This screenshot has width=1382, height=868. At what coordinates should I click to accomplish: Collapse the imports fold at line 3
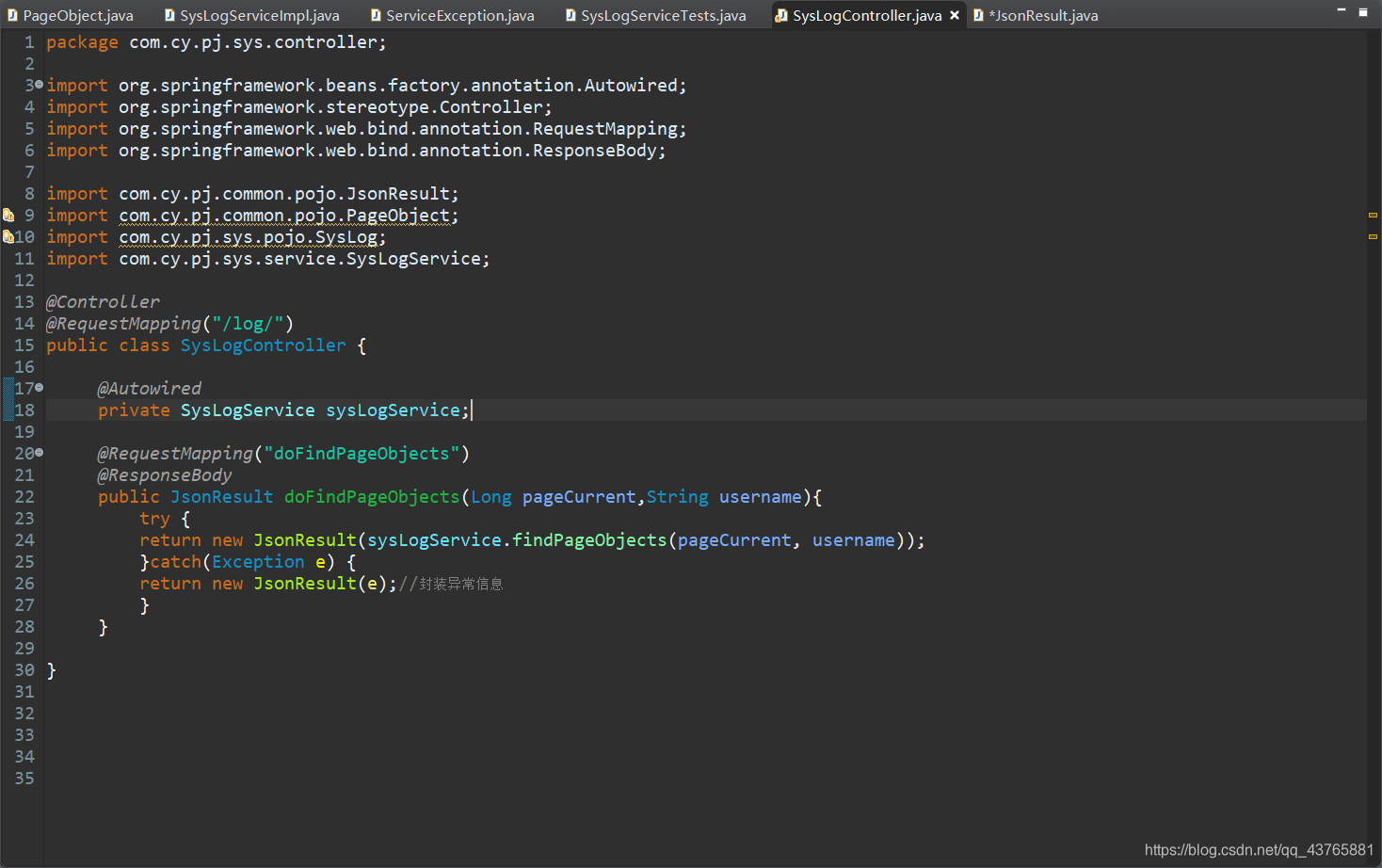point(39,85)
